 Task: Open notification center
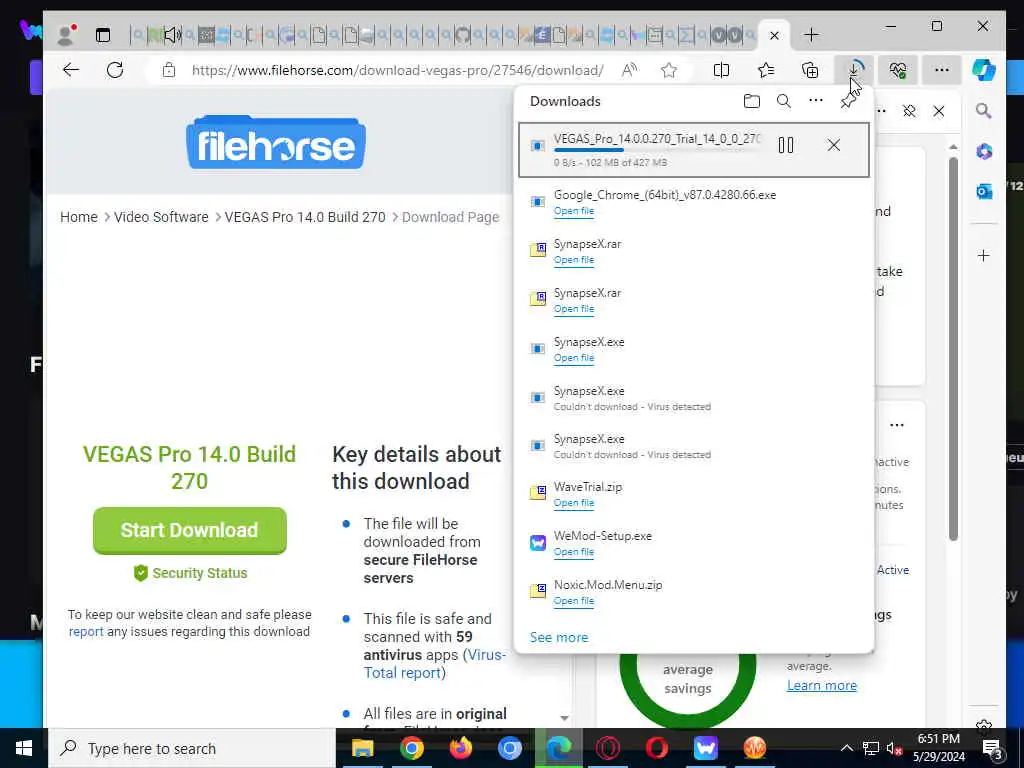992,748
